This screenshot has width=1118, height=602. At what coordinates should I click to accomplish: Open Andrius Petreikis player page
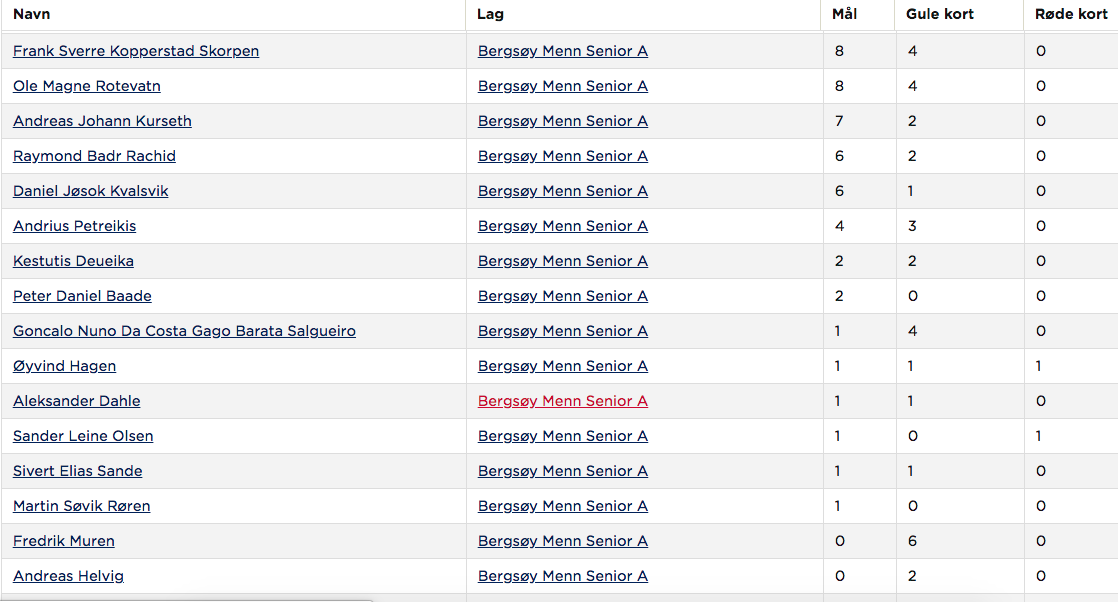pos(74,225)
